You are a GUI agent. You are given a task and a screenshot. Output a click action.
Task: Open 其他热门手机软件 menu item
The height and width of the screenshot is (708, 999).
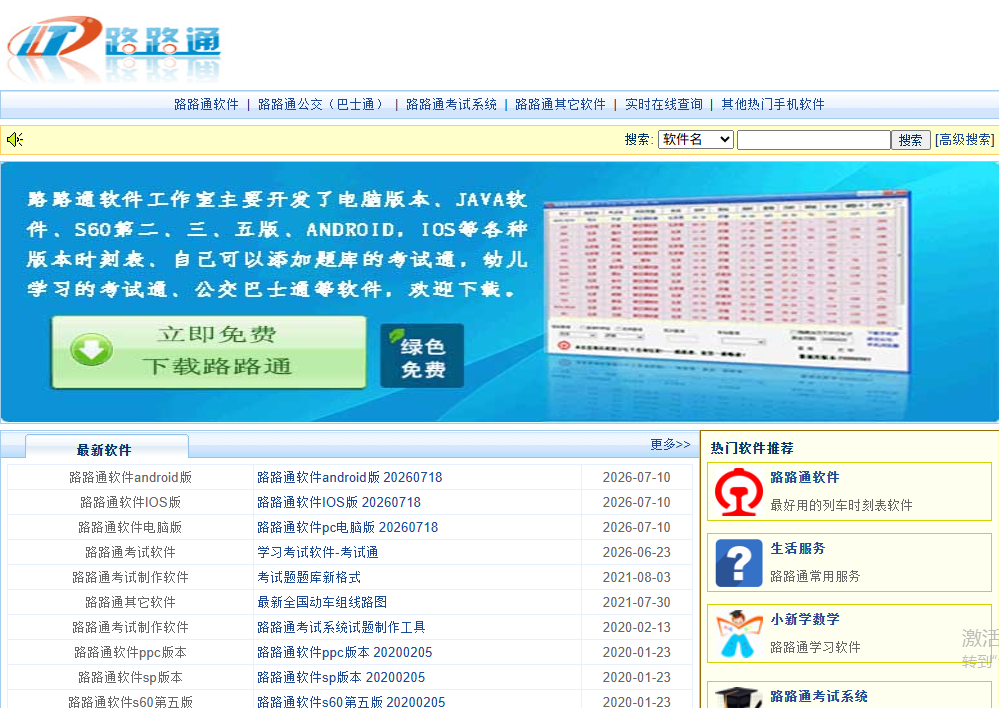tap(773, 105)
